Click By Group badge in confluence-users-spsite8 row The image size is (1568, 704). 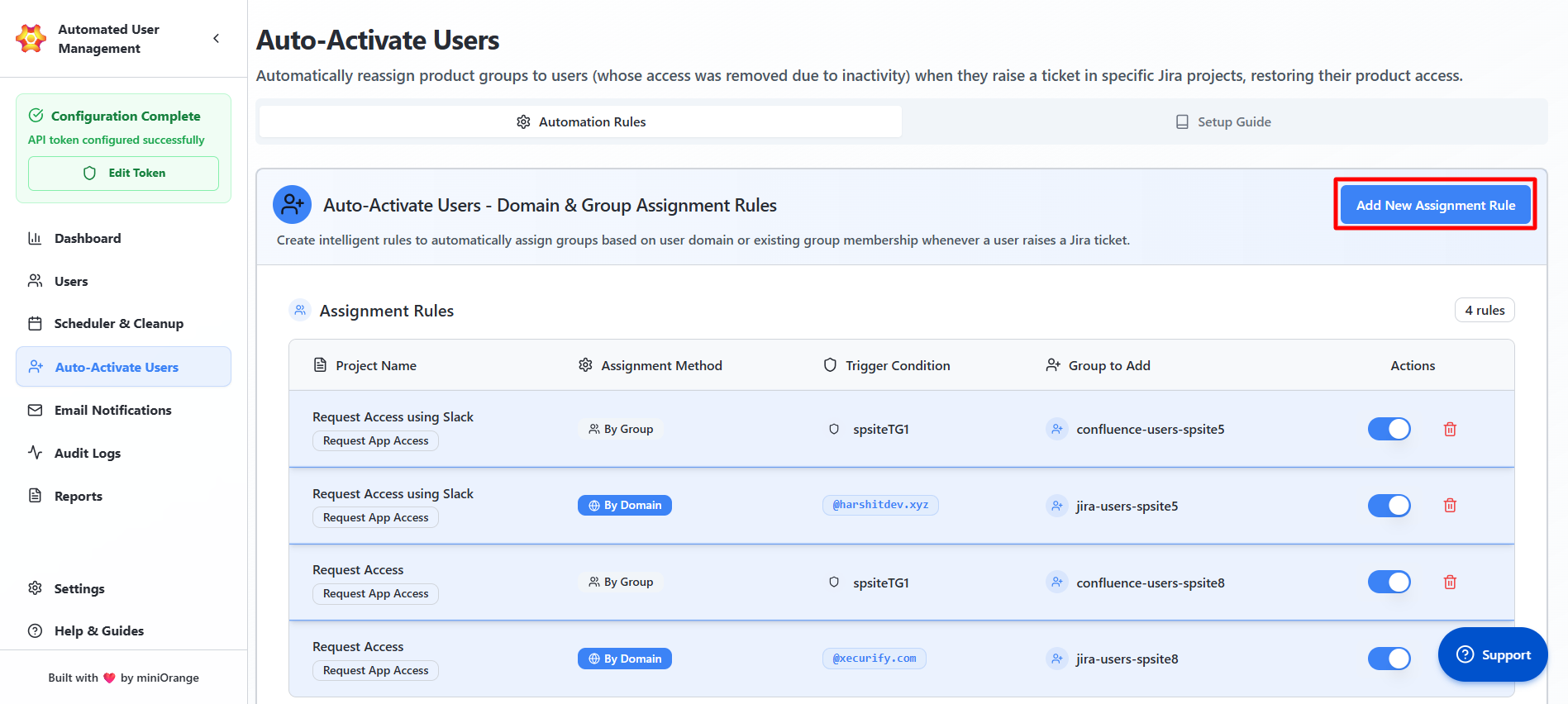pos(621,583)
